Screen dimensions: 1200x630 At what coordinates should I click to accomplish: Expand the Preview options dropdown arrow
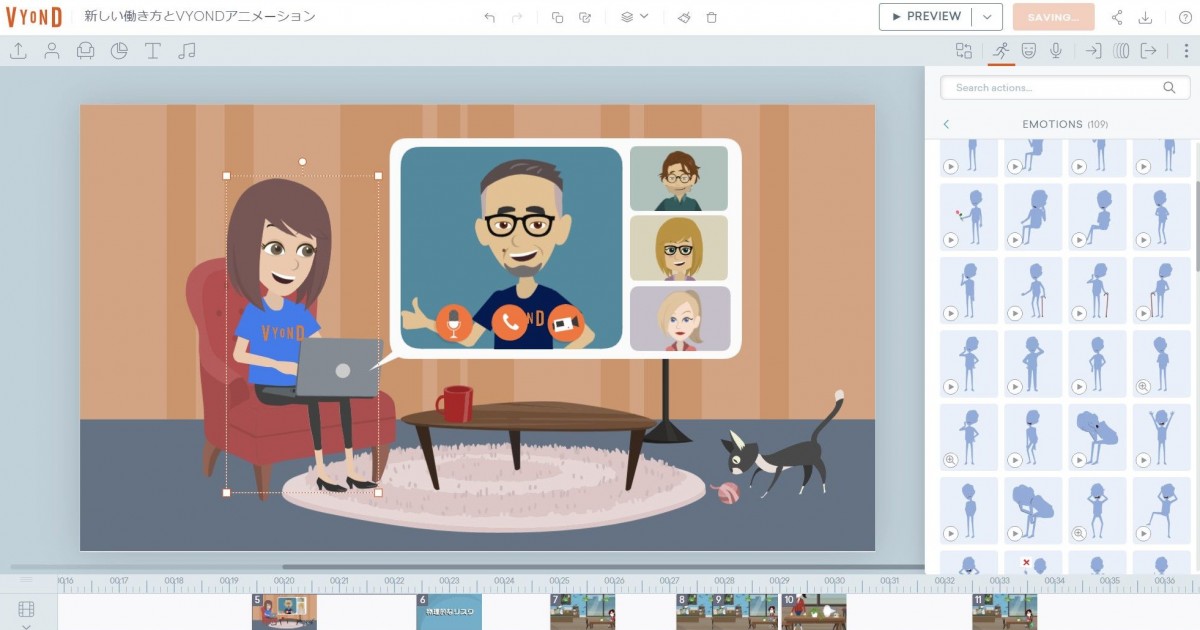[x=987, y=17]
